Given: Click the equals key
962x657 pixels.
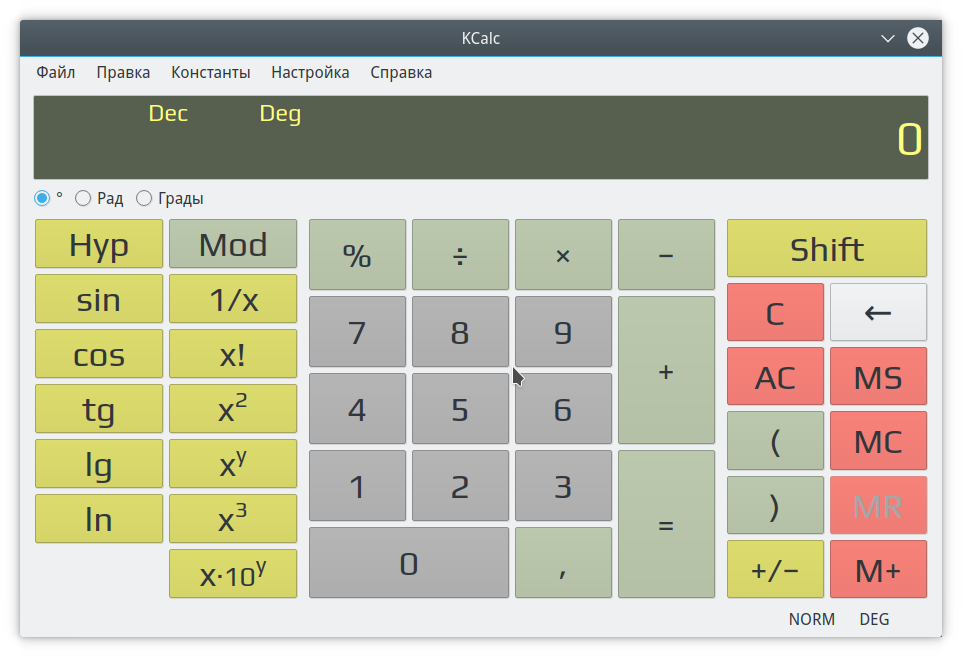Looking at the screenshot, I should click(666, 525).
